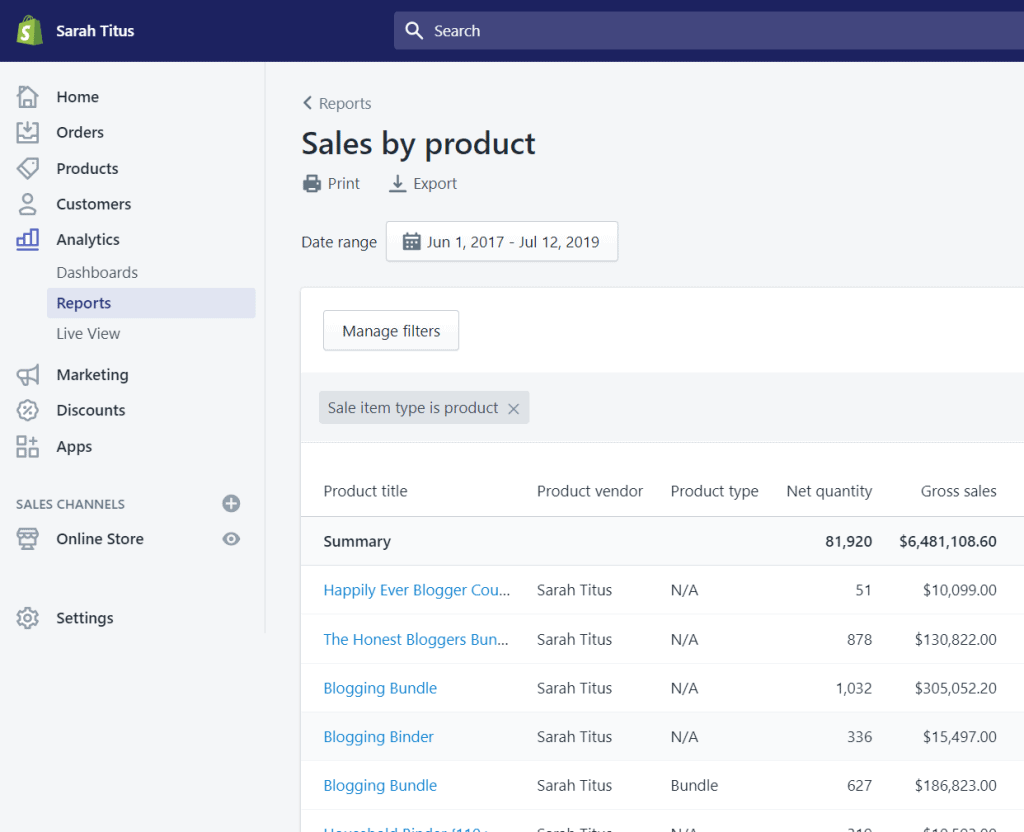Focus the Search field in top bar
The image size is (1024, 832).
click(700, 31)
